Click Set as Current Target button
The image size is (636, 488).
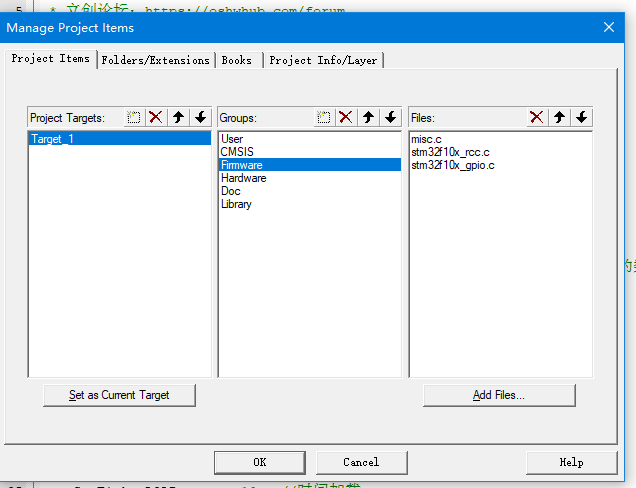pyautogui.click(x=119, y=395)
